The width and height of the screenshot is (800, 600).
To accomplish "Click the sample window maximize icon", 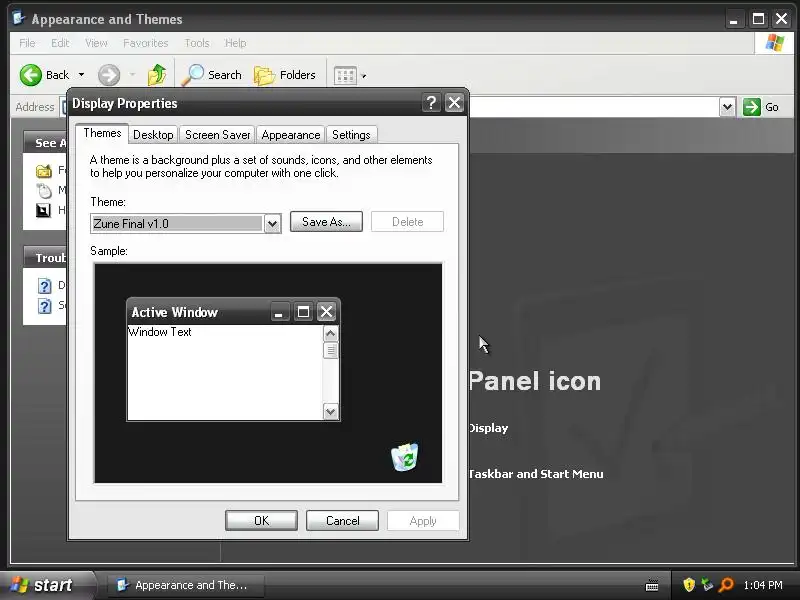I will (303, 311).
